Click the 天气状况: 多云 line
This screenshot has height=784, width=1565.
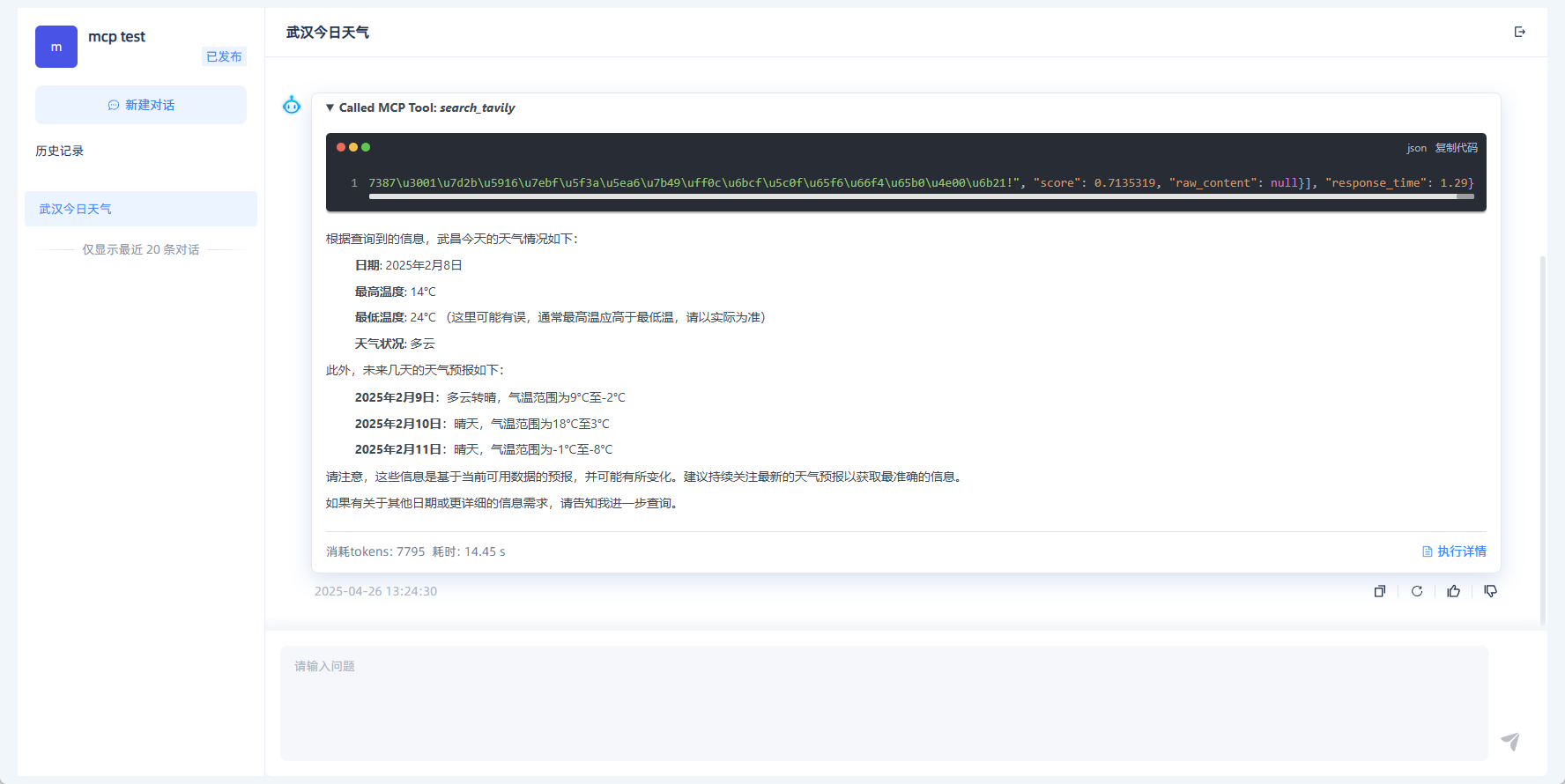[x=395, y=344]
